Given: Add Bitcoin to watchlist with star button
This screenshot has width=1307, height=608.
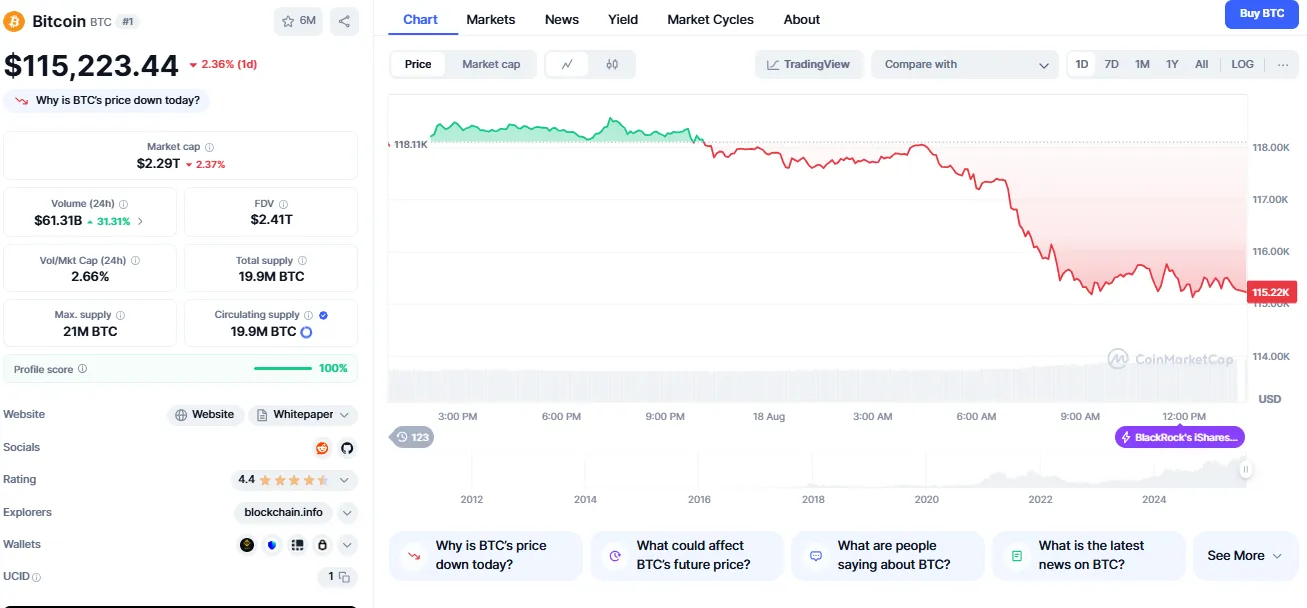Looking at the screenshot, I should point(298,21).
